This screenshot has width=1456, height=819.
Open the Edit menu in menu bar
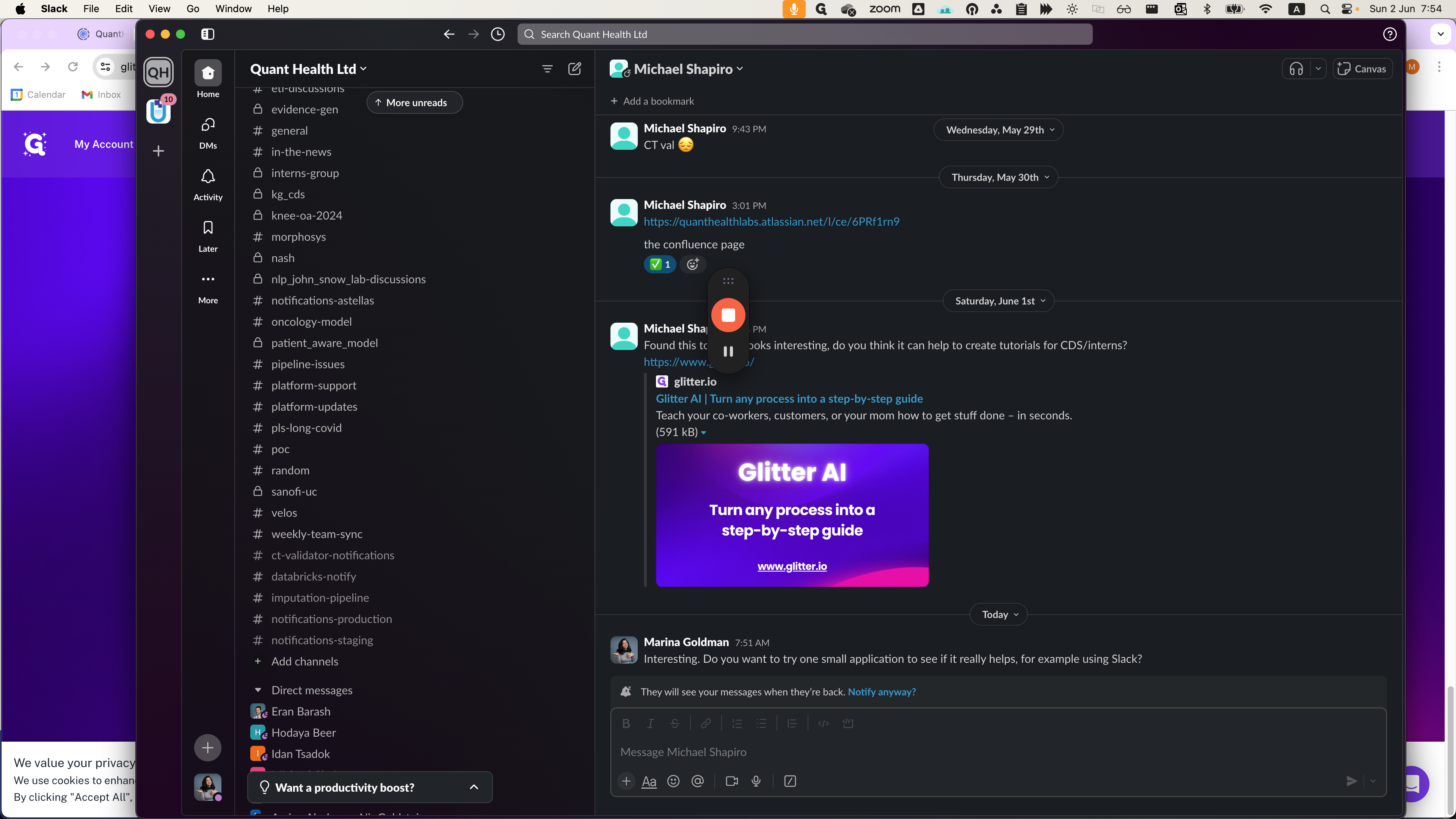[123, 8]
